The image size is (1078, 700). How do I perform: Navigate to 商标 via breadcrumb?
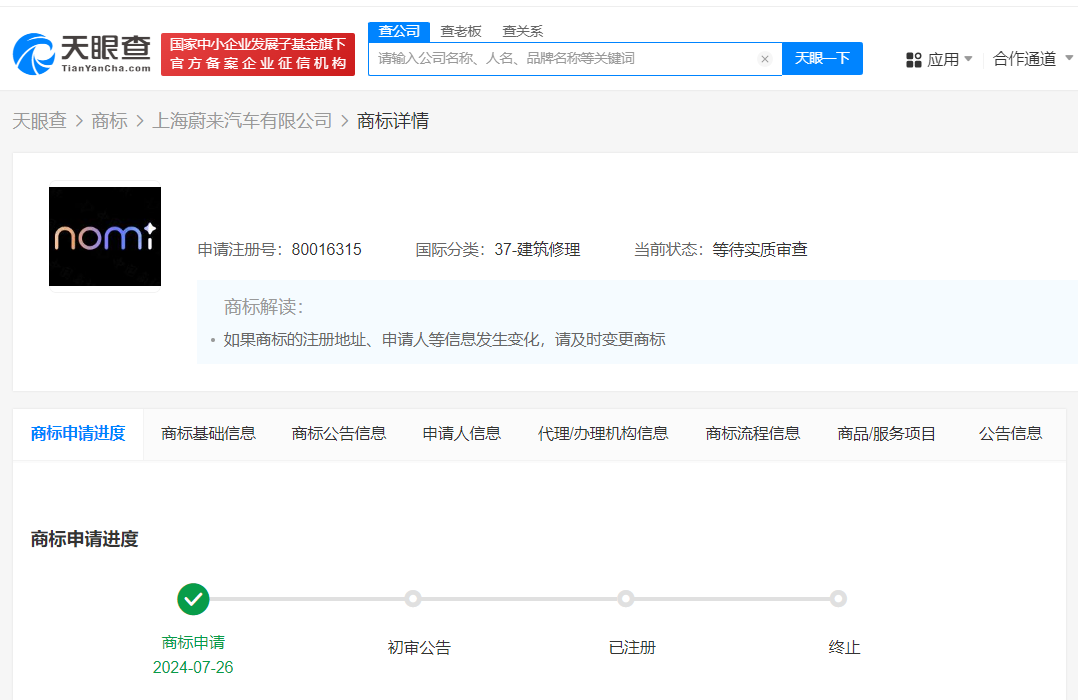(x=109, y=120)
